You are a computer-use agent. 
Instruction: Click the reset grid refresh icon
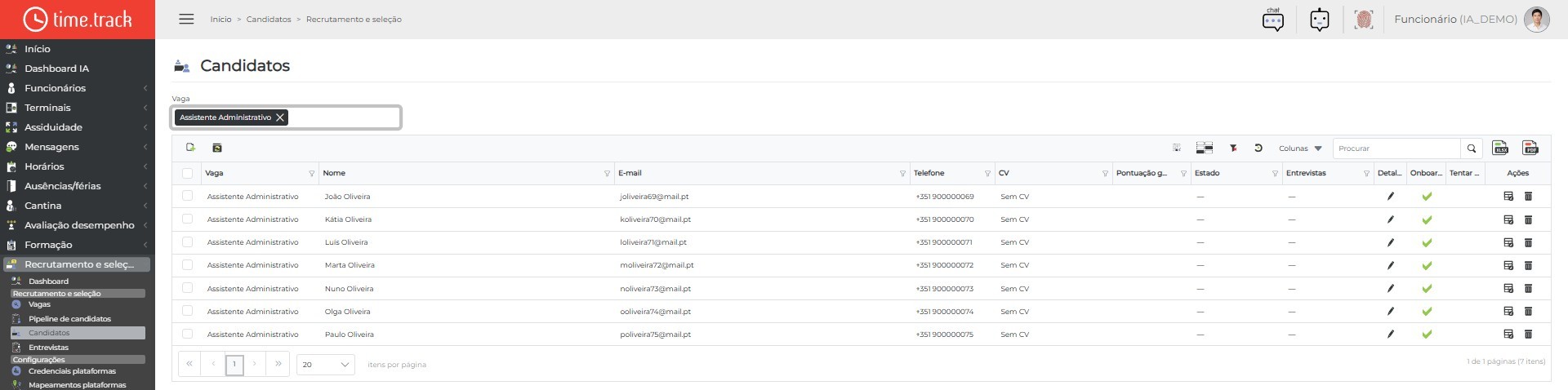tap(1258, 148)
